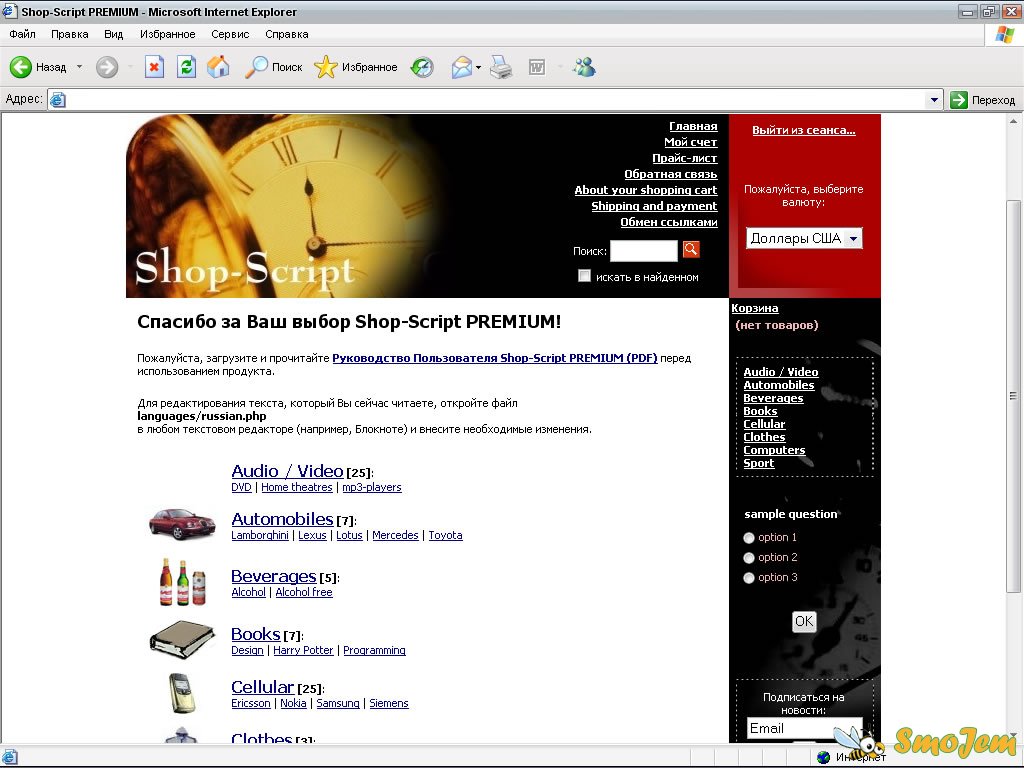
Task: Click the Back arrow icon
Action: tap(20, 67)
